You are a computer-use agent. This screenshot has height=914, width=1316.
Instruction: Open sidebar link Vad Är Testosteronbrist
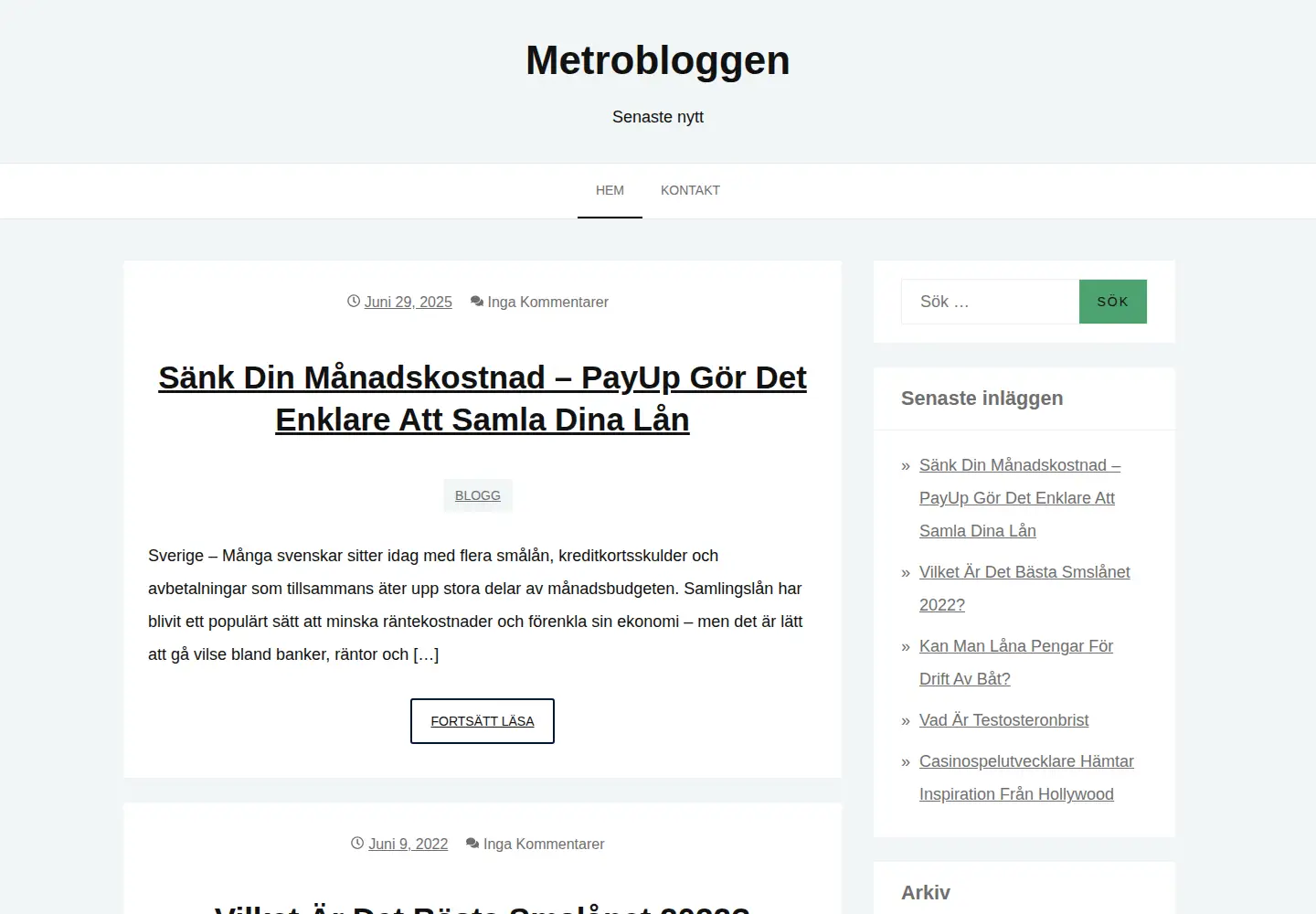click(1004, 720)
